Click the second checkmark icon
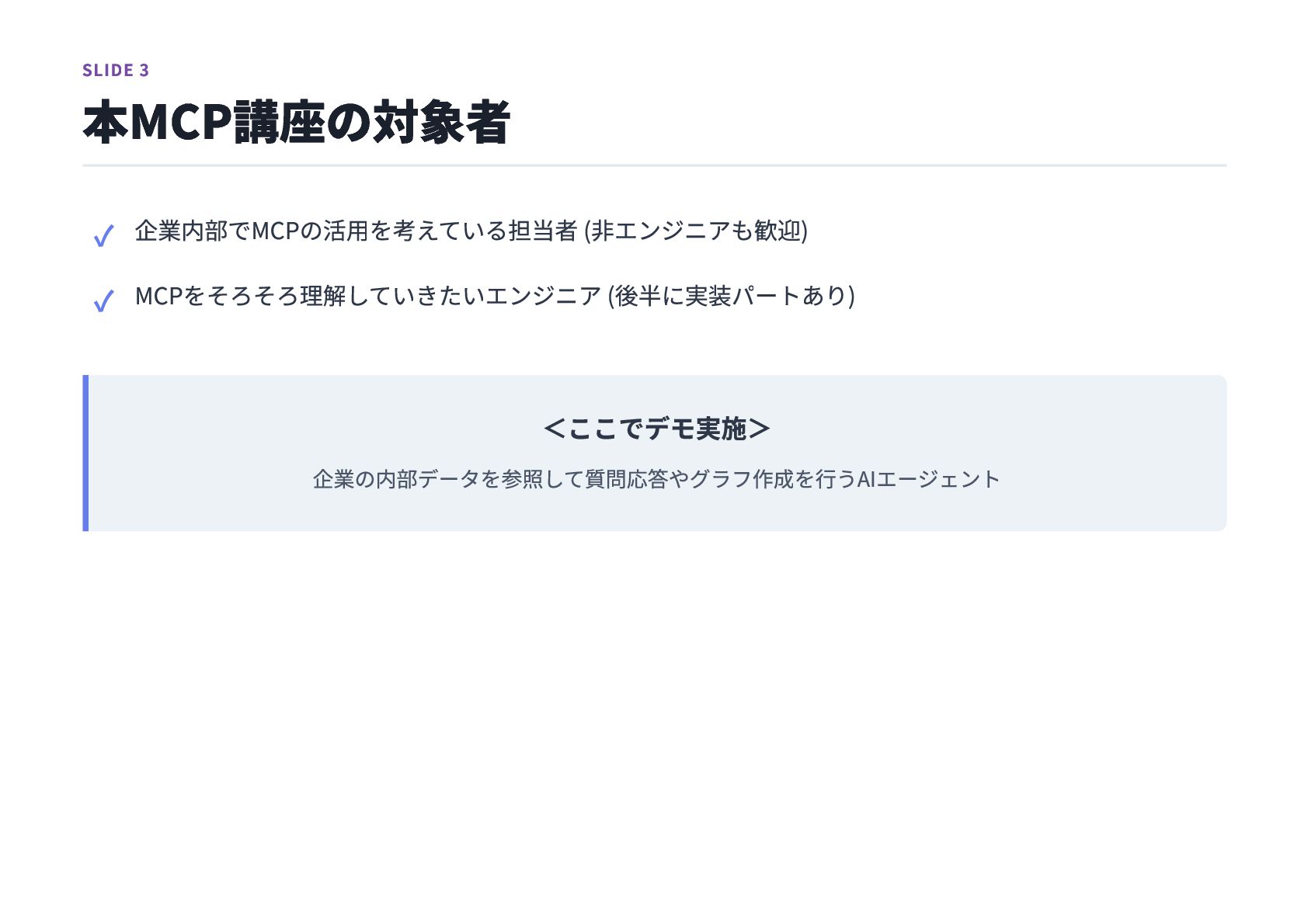The height and width of the screenshot is (924, 1308). [103, 300]
